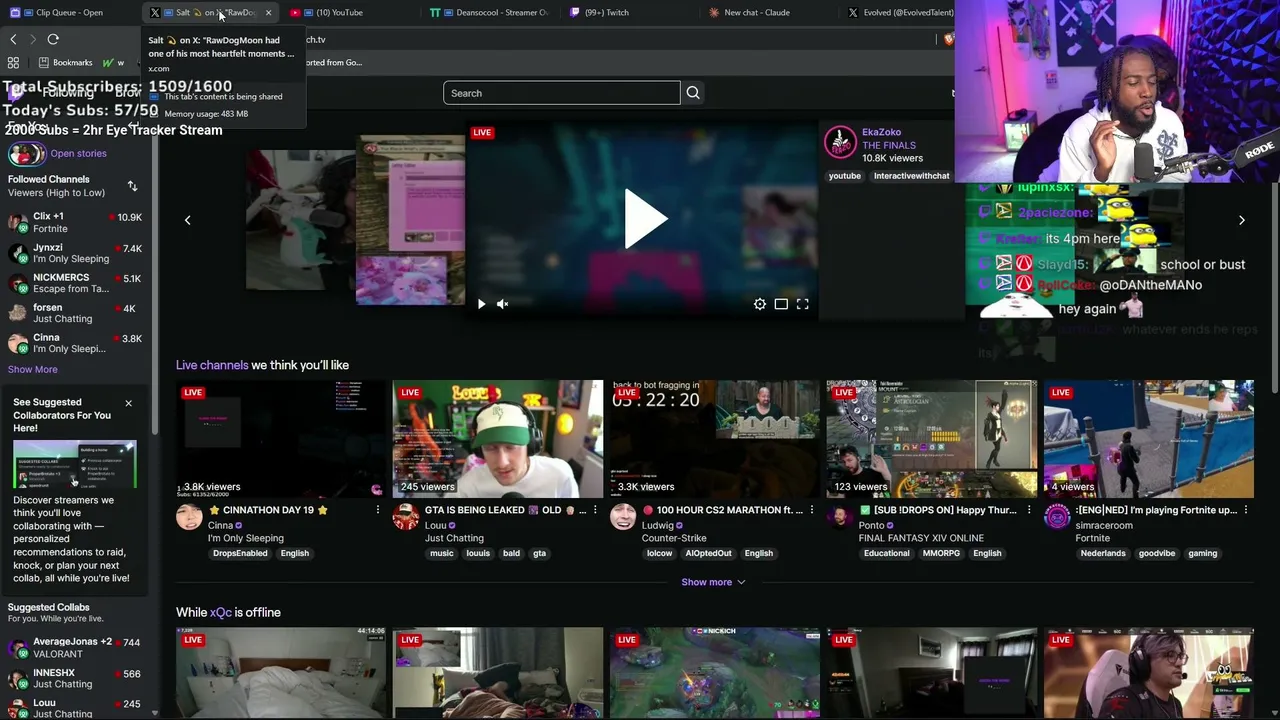Reload the page with the refresh icon
The width and height of the screenshot is (1280, 720).
[53, 39]
